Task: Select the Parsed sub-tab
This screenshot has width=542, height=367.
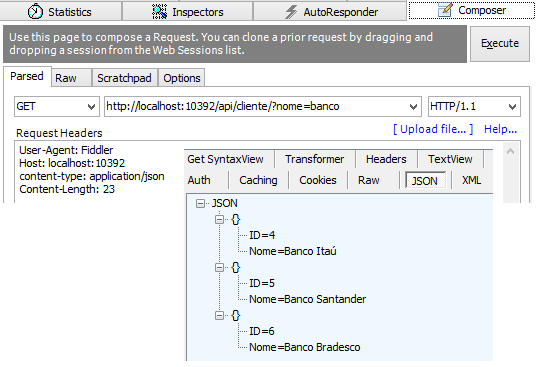Action: coord(27,76)
